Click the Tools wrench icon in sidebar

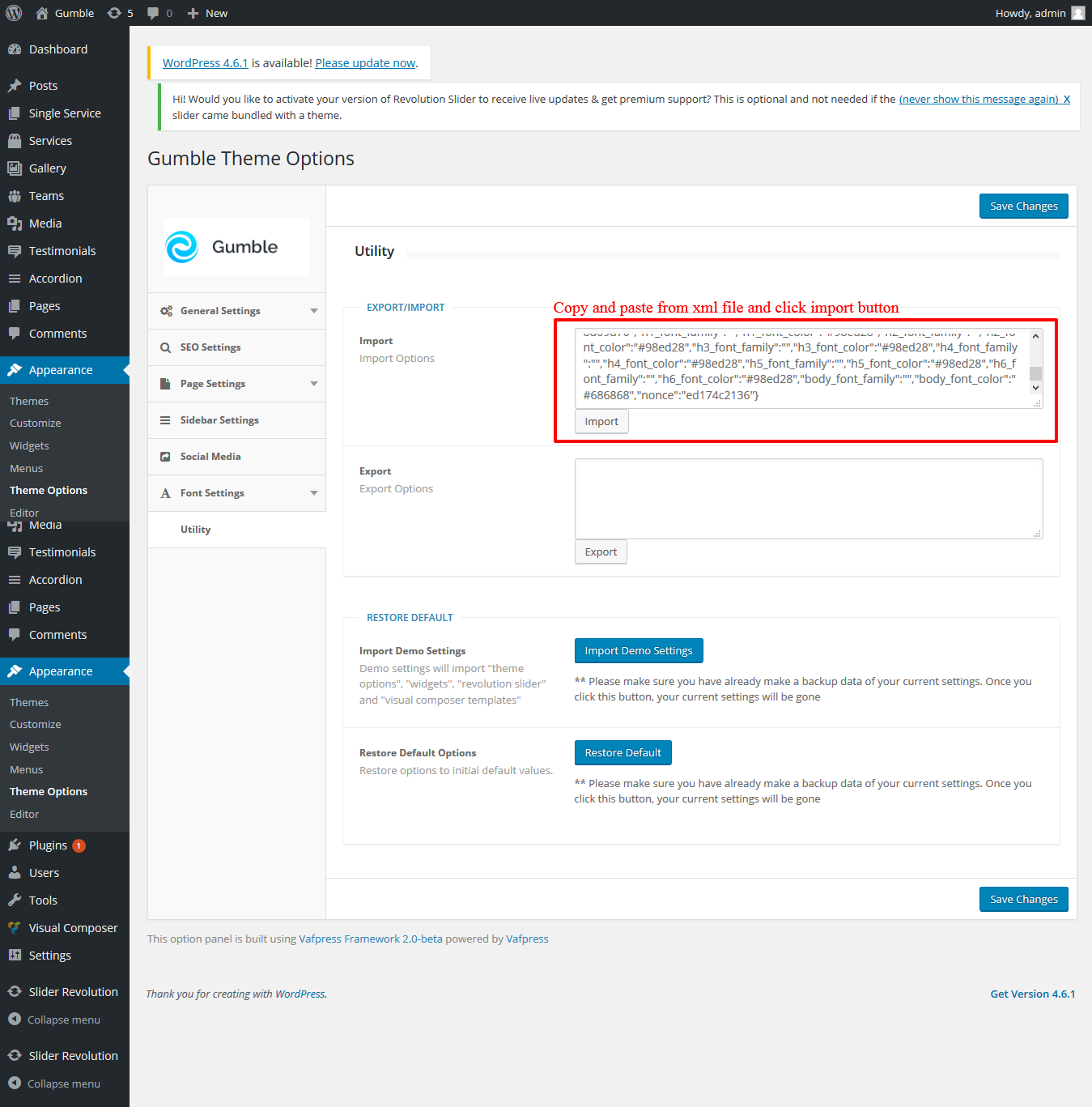(x=15, y=901)
